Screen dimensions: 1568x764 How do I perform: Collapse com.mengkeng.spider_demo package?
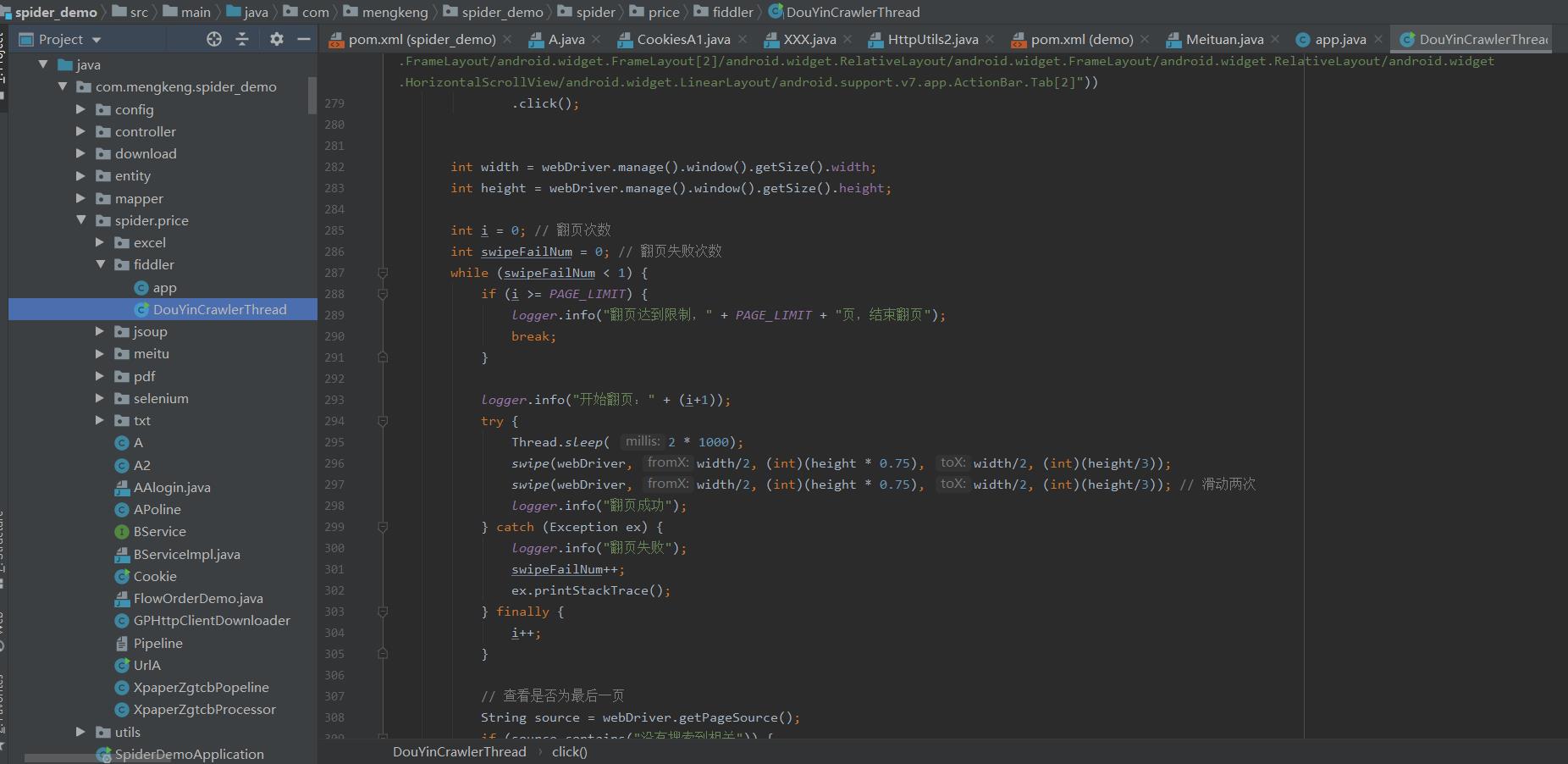[x=62, y=86]
